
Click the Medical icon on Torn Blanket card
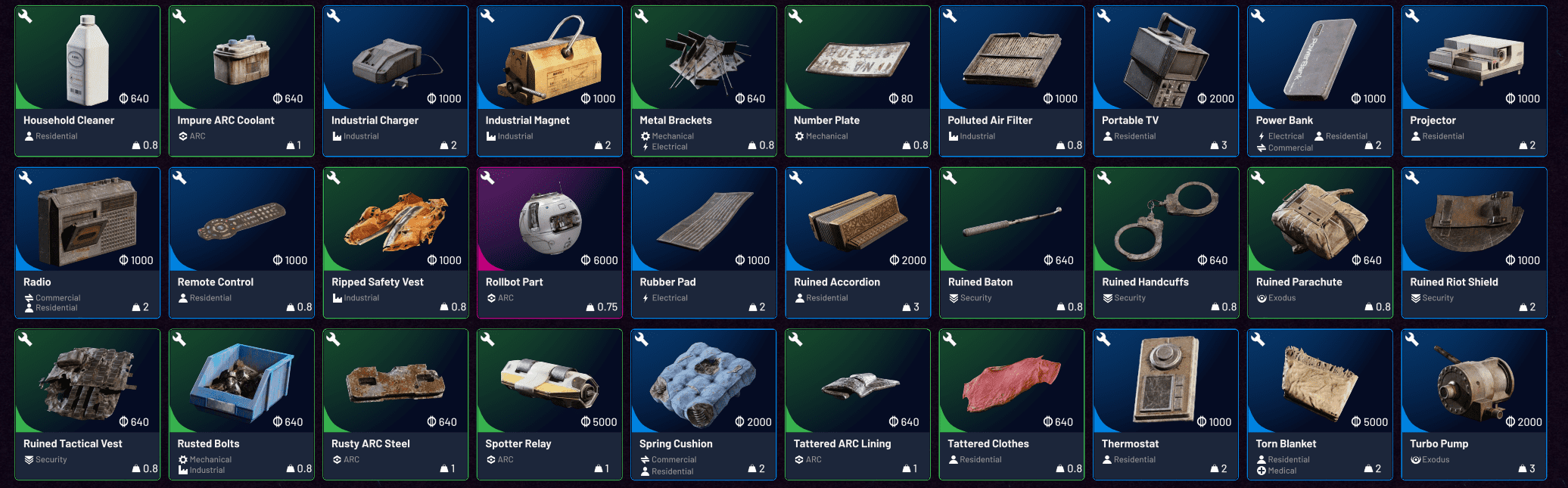point(1262,471)
